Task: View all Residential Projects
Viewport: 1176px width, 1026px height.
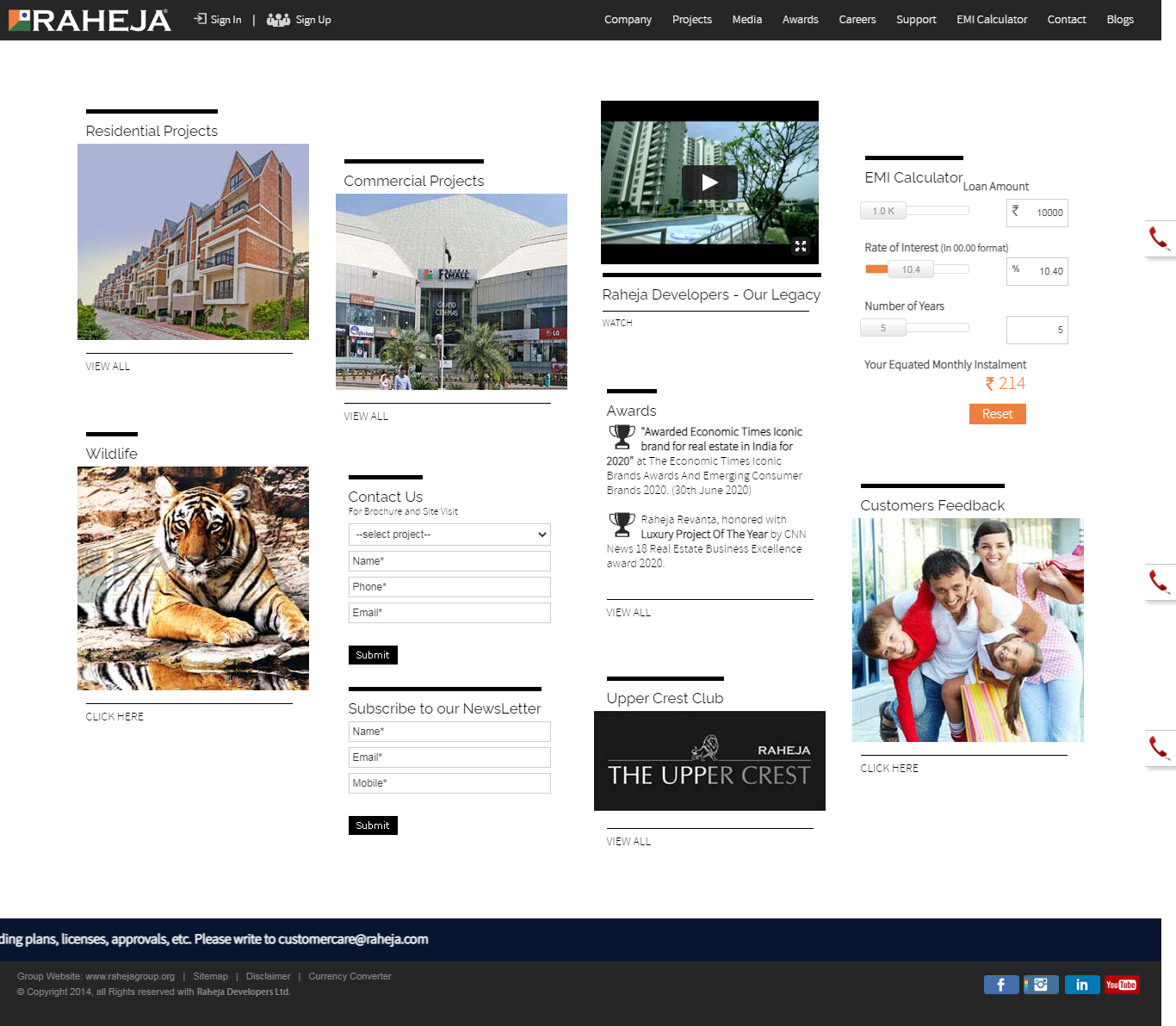Action: click(x=108, y=367)
